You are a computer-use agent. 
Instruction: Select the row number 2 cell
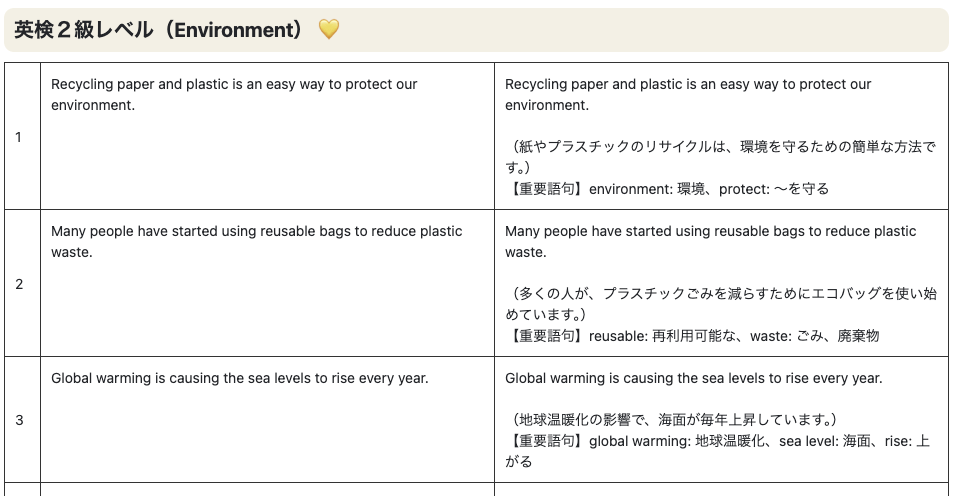point(19,284)
